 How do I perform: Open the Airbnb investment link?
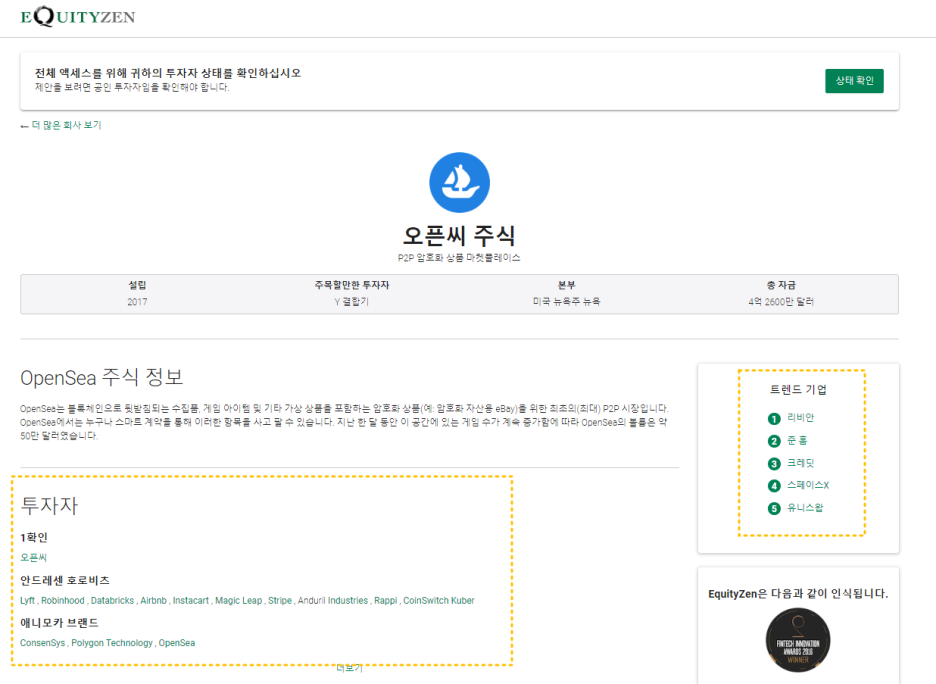click(x=153, y=600)
